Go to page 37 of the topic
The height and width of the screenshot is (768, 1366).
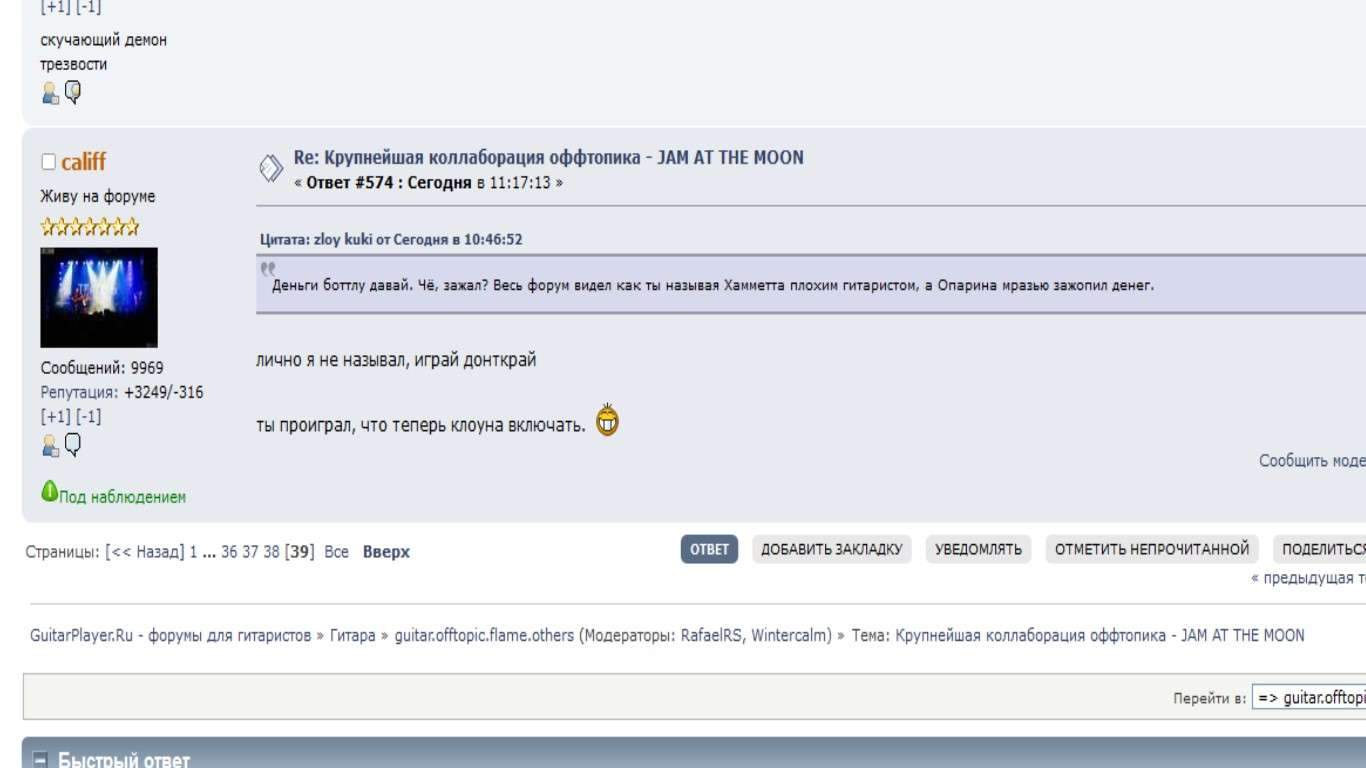[x=250, y=552]
